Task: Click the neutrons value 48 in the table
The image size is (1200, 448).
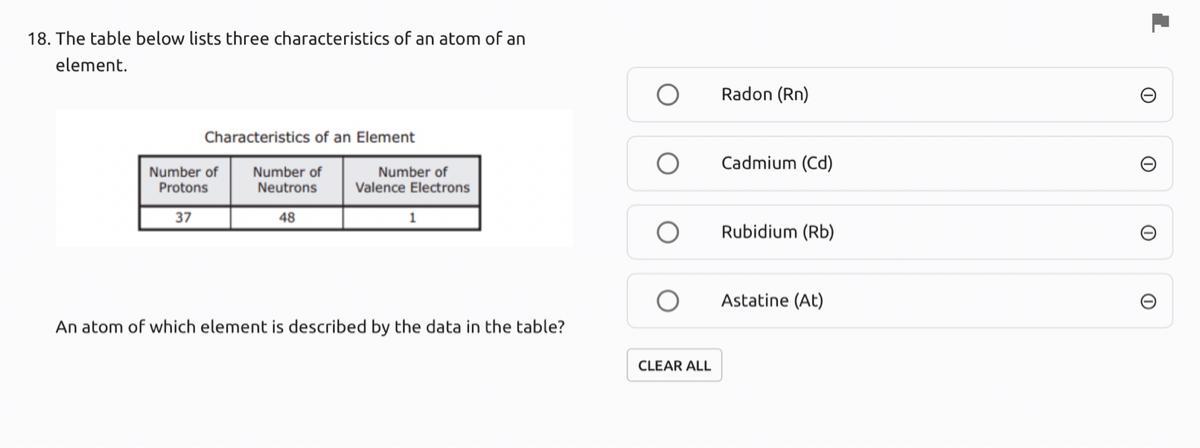Action: pos(287,218)
